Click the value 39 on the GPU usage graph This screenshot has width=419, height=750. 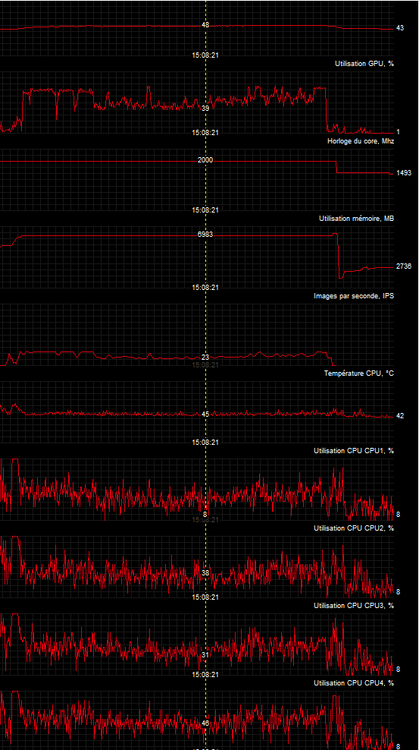[205, 109]
